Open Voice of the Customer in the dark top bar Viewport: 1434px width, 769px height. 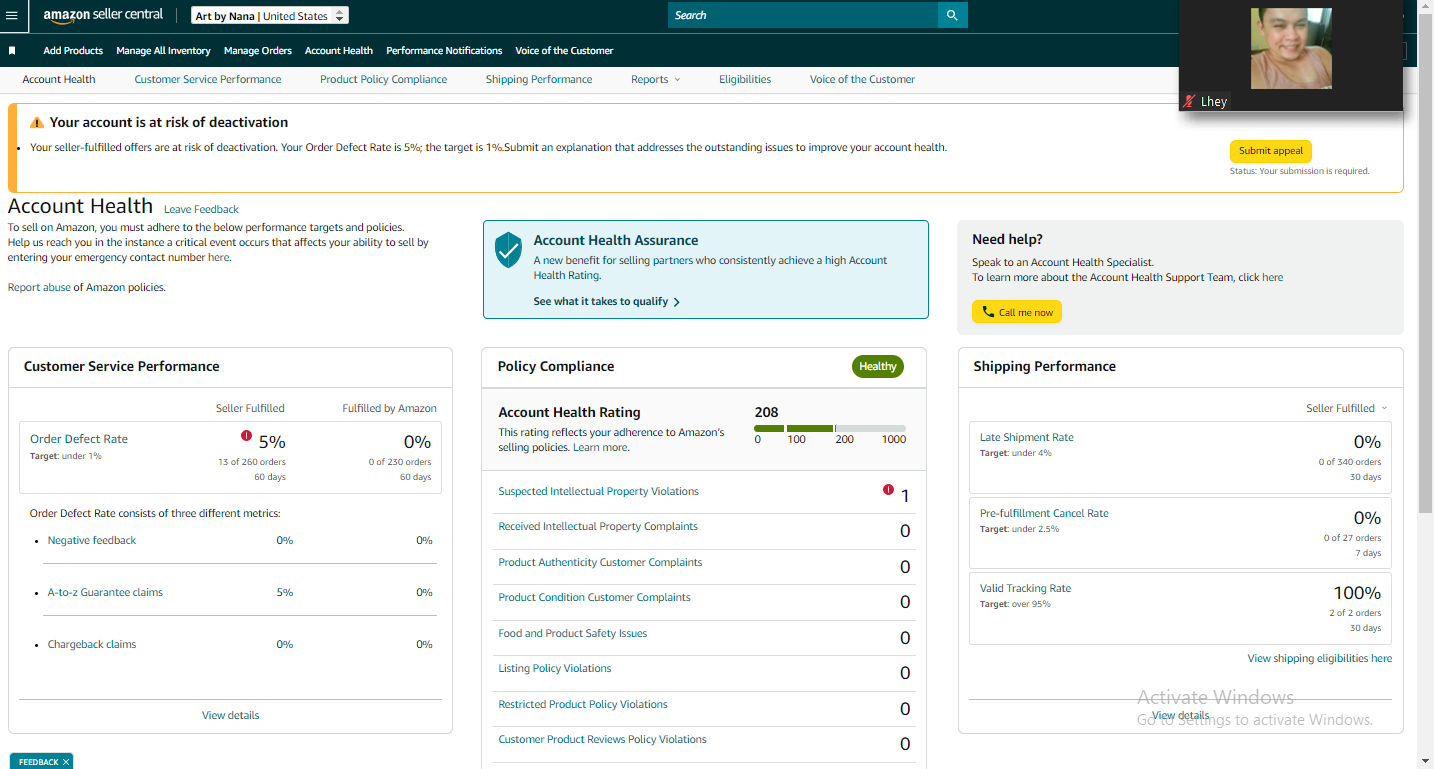pyautogui.click(x=564, y=50)
